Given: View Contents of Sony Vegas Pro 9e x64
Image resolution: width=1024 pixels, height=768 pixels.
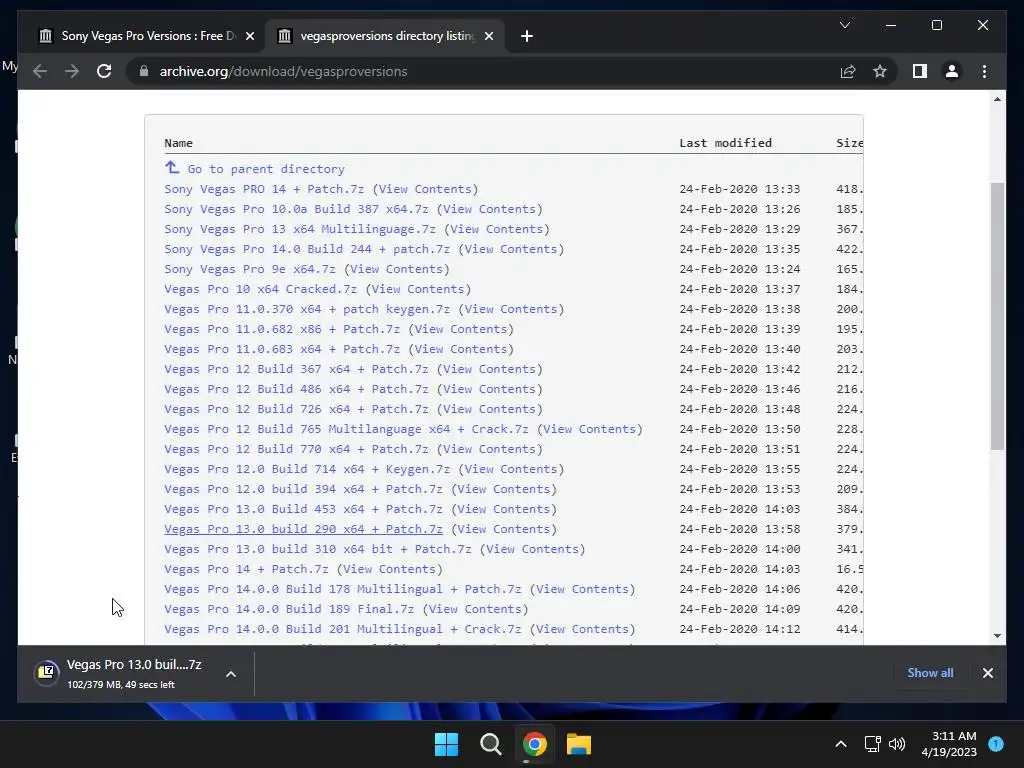Looking at the screenshot, I should 396,268.
